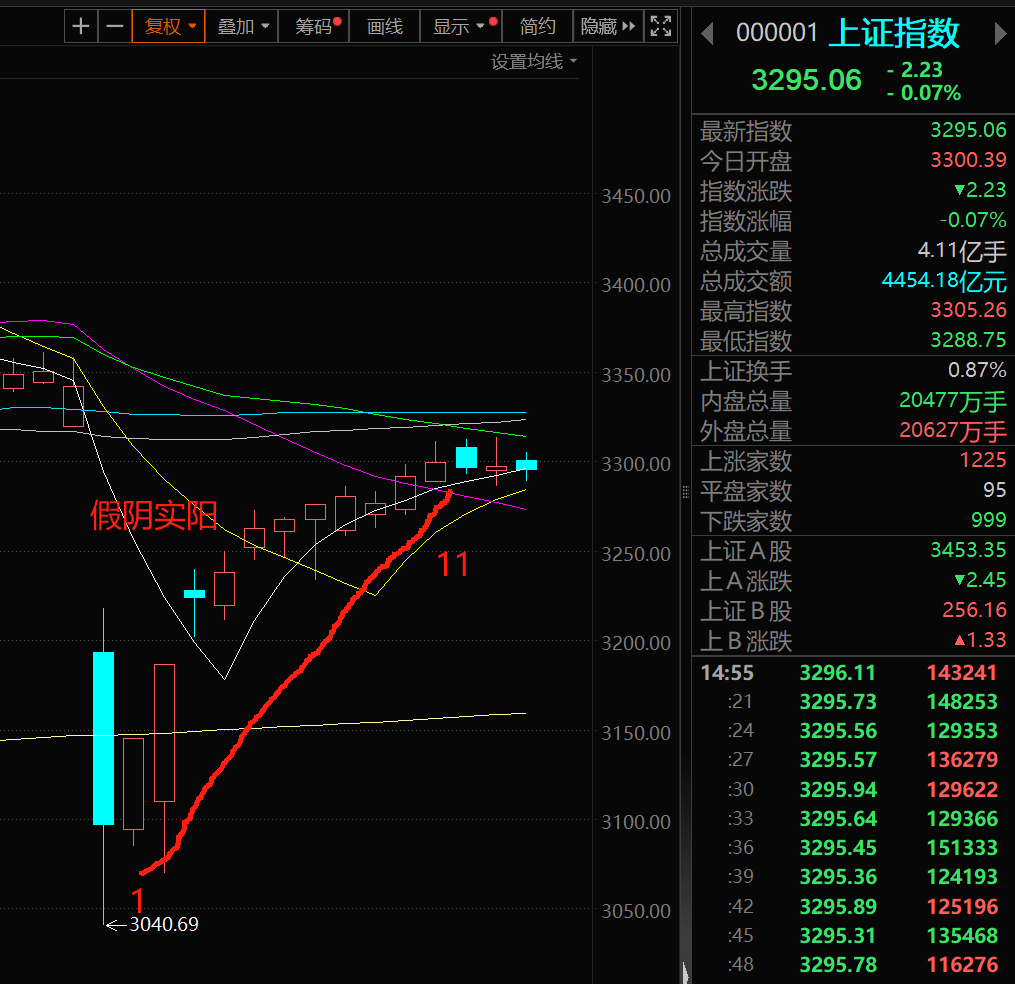Open the 复权 dropdown menu
This screenshot has height=984, width=1015.
pos(168,27)
